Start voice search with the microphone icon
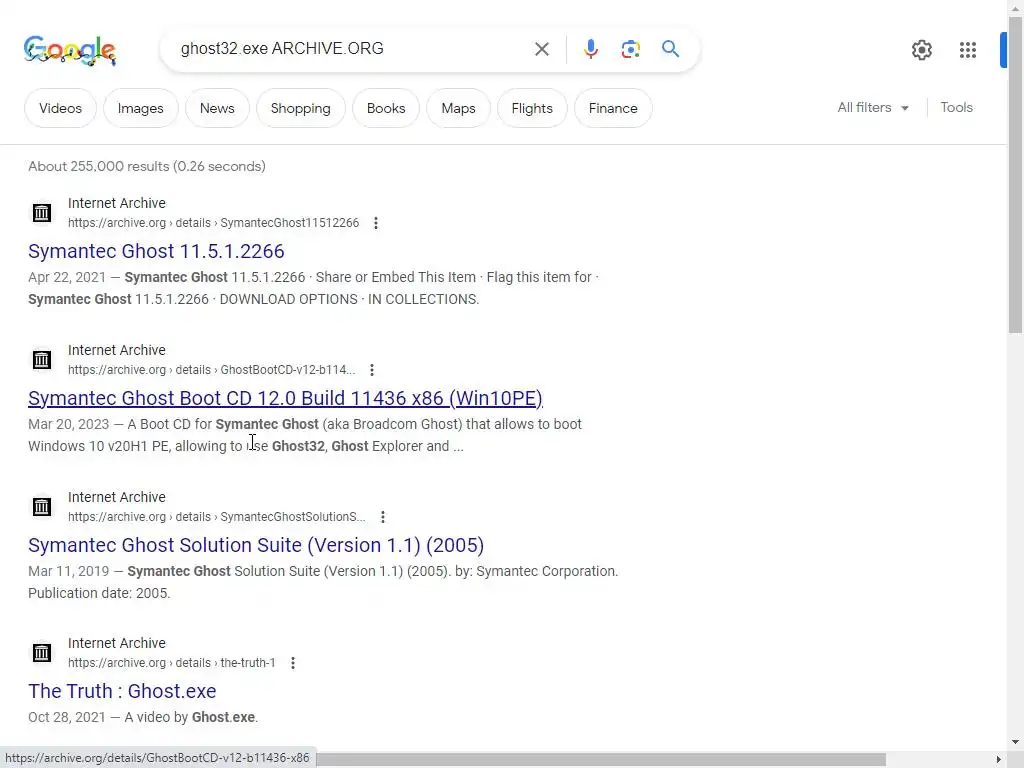Screen dimensions: 1024x768 [590, 49]
